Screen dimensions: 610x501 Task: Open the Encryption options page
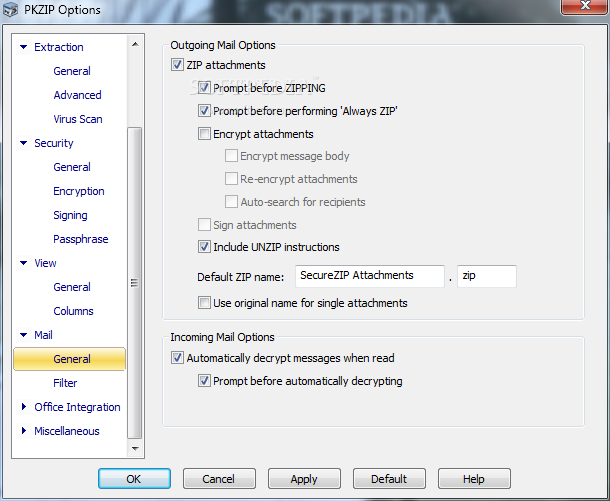coord(79,191)
